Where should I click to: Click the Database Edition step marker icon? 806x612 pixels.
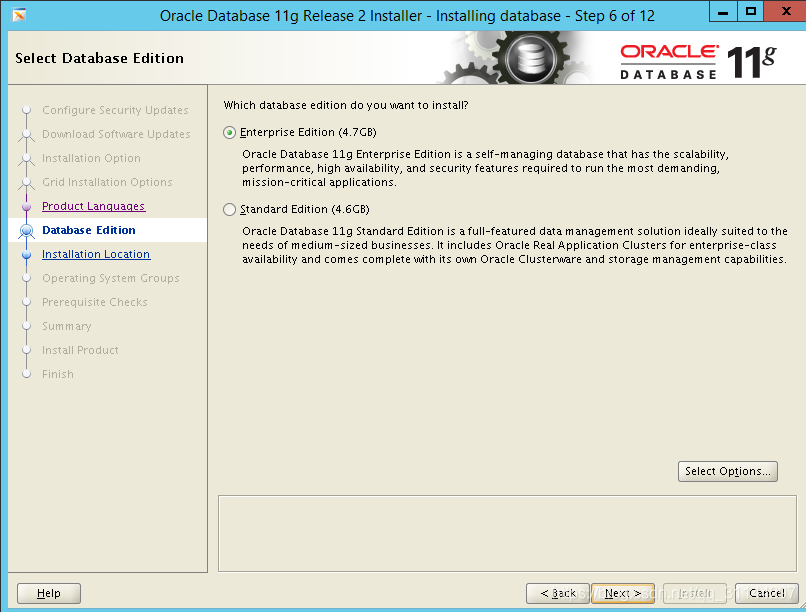[x=26, y=231]
